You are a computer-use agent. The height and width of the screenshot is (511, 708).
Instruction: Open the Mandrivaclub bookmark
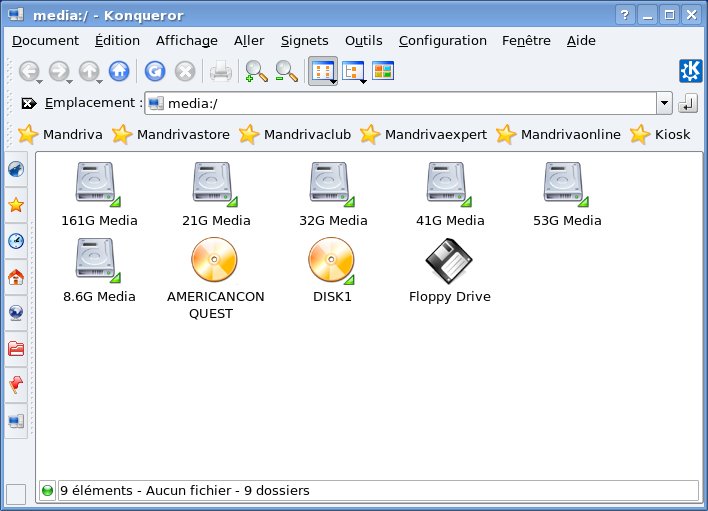point(295,135)
